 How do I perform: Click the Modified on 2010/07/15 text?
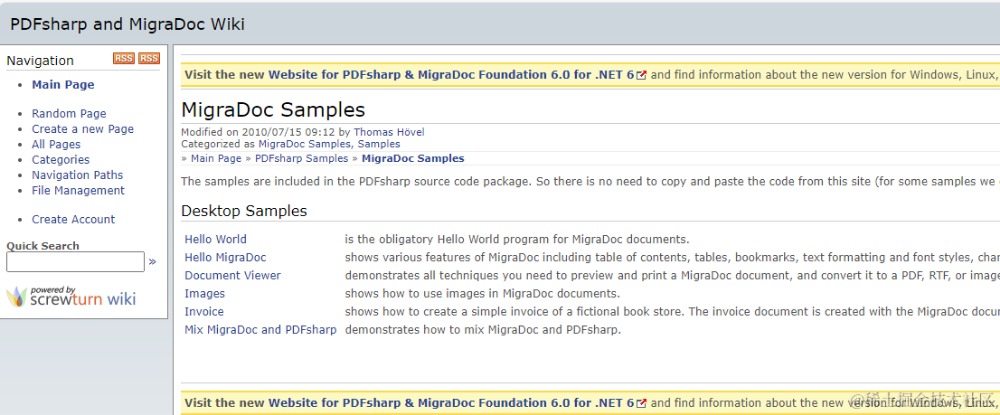(x=258, y=132)
